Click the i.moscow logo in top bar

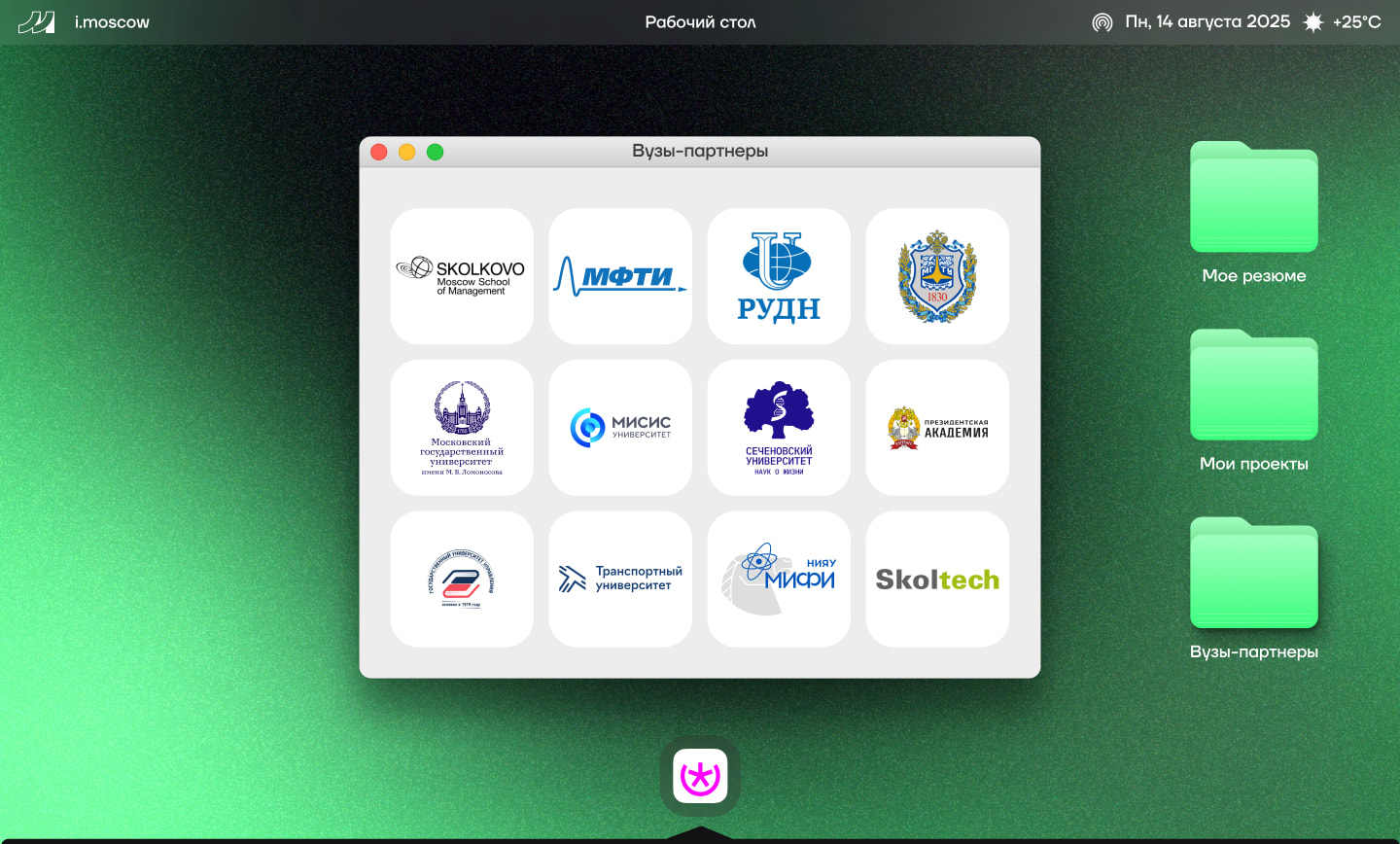(37, 22)
